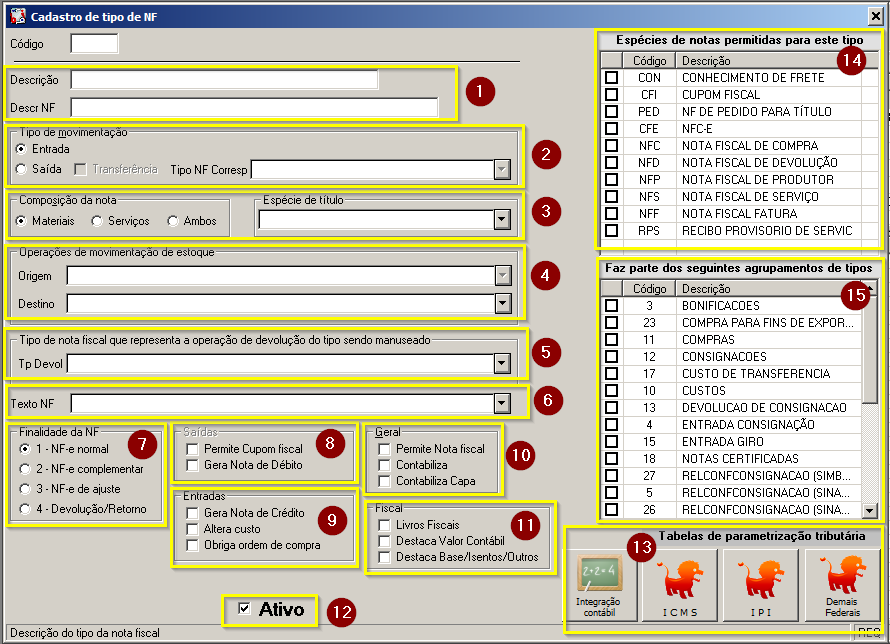Image resolution: width=890 pixels, height=644 pixels.
Task: Select the CUSTO DE TRANSFERENCIA row text
Action: [x=756, y=374]
